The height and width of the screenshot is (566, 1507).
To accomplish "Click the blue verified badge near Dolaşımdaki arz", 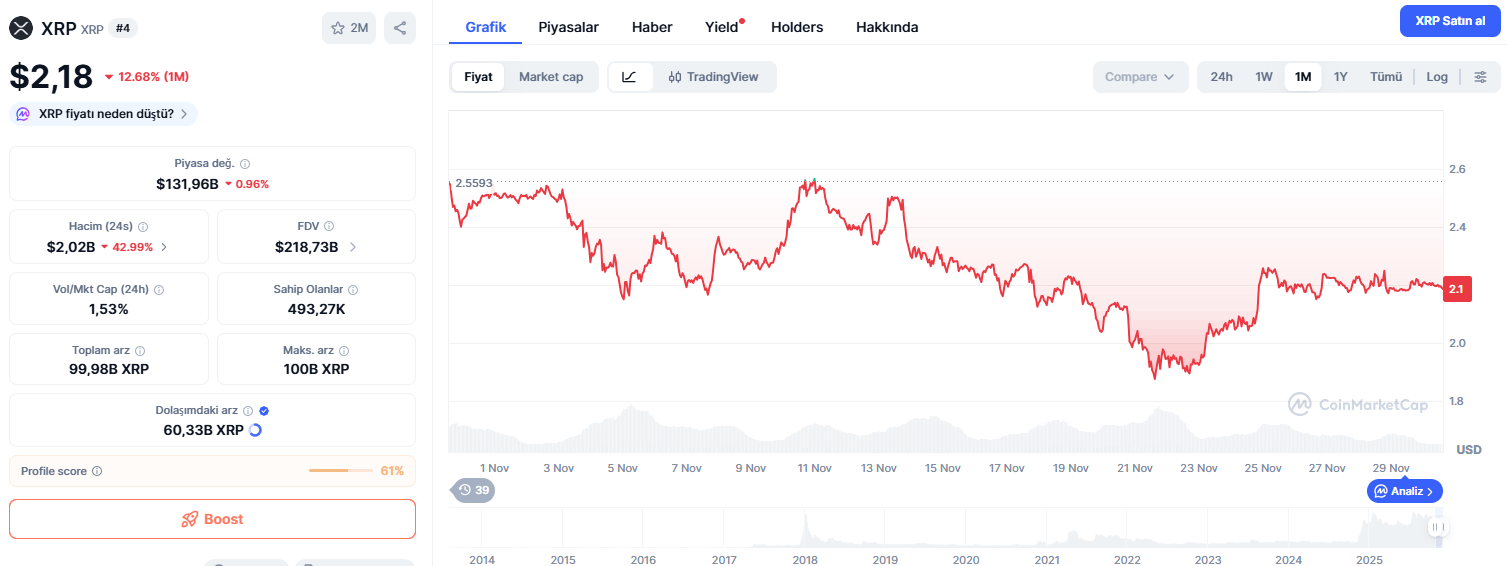I will point(264,411).
